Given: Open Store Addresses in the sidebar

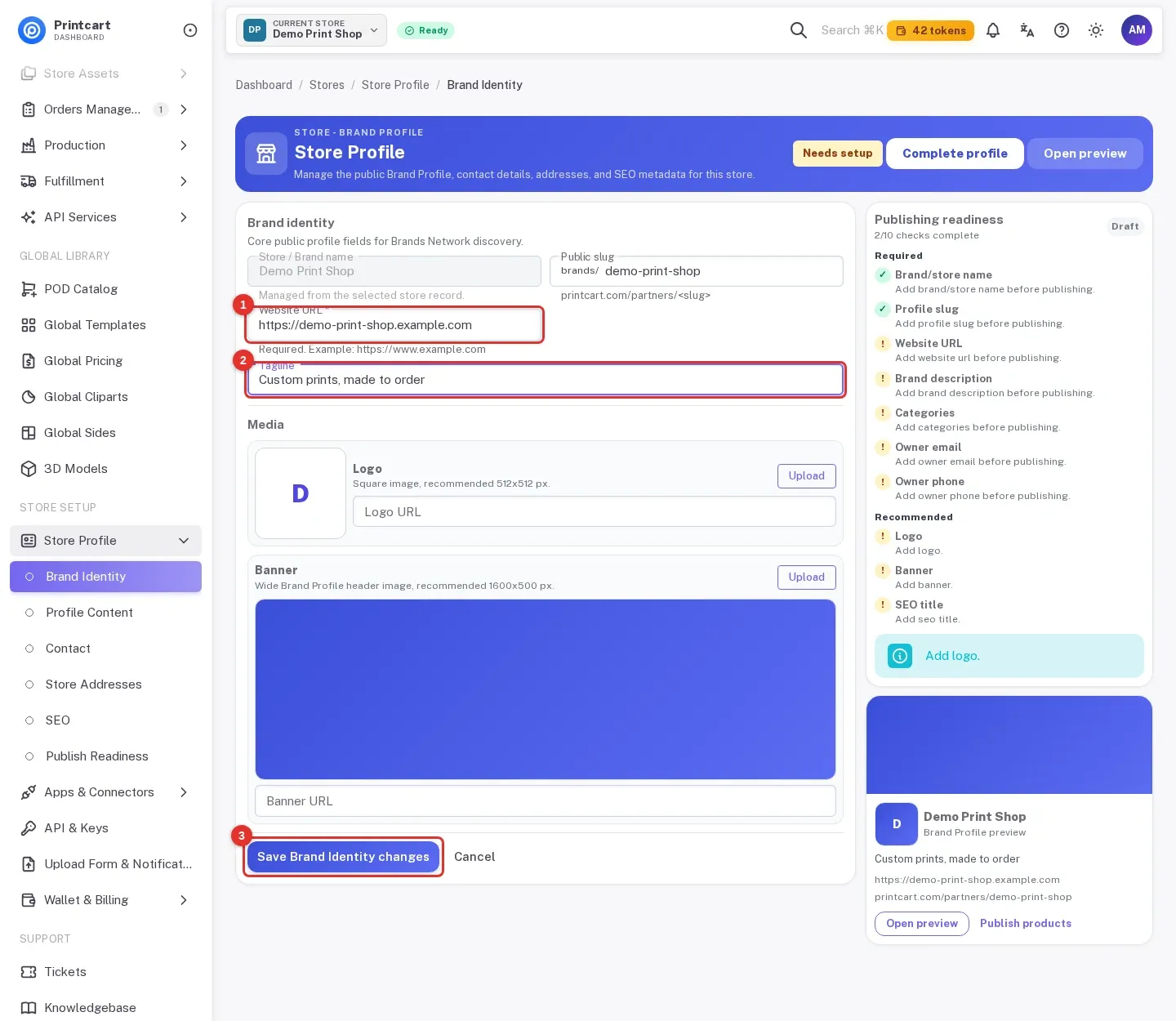Looking at the screenshot, I should (105, 684).
